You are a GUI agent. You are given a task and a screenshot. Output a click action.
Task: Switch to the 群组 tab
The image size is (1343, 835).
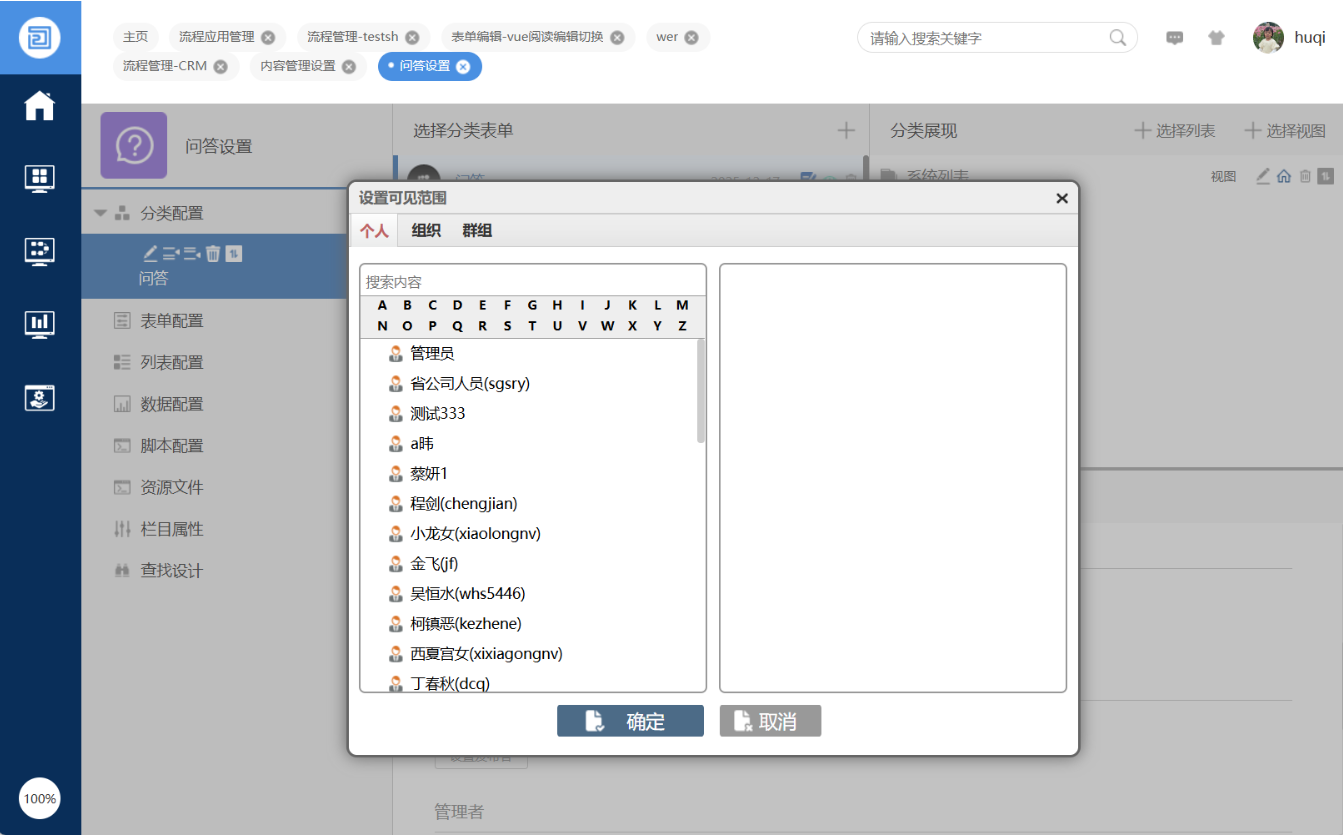pos(477,231)
